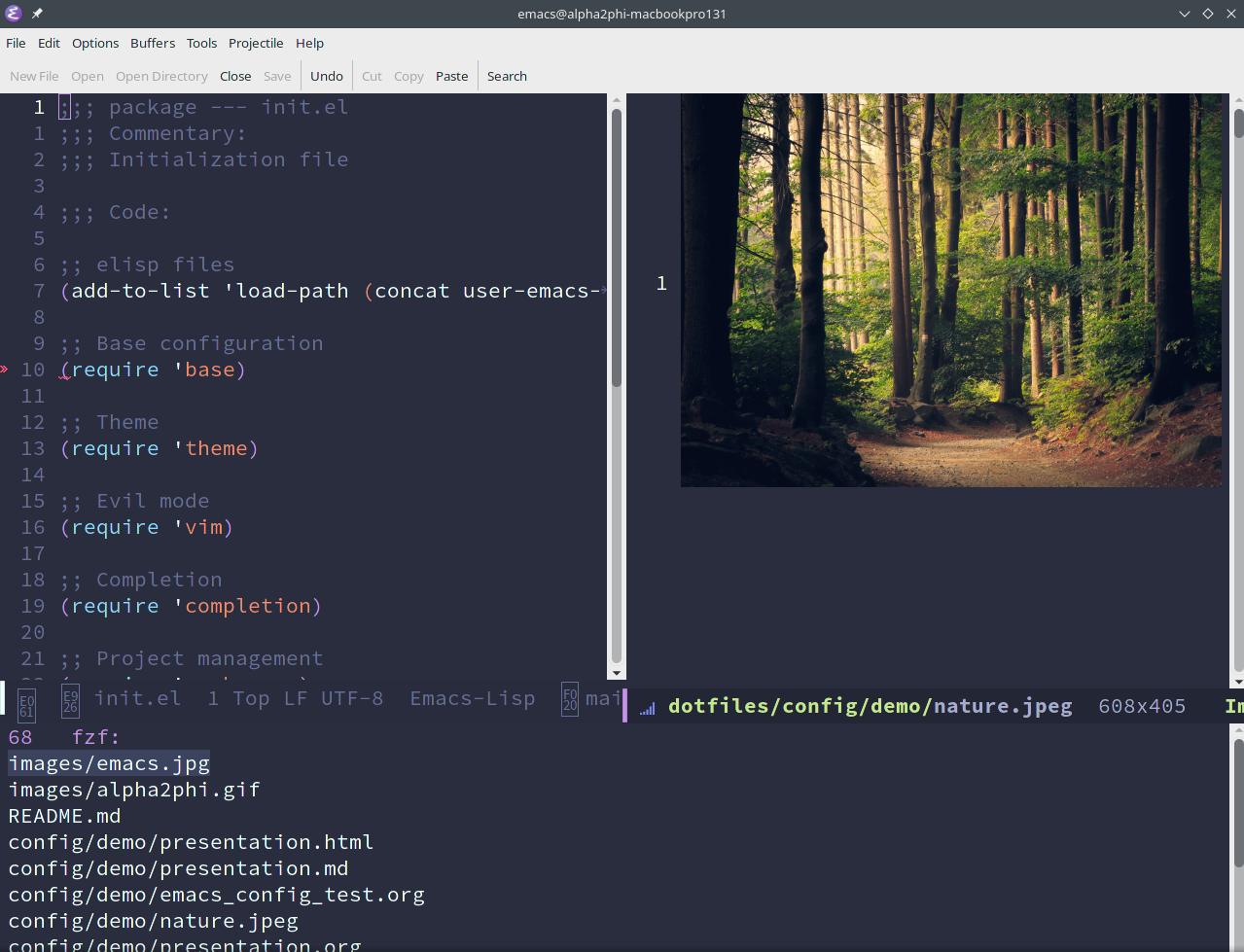Click the ';;; Code:' line
This screenshot has width=1244, height=952.
point(115,212)
